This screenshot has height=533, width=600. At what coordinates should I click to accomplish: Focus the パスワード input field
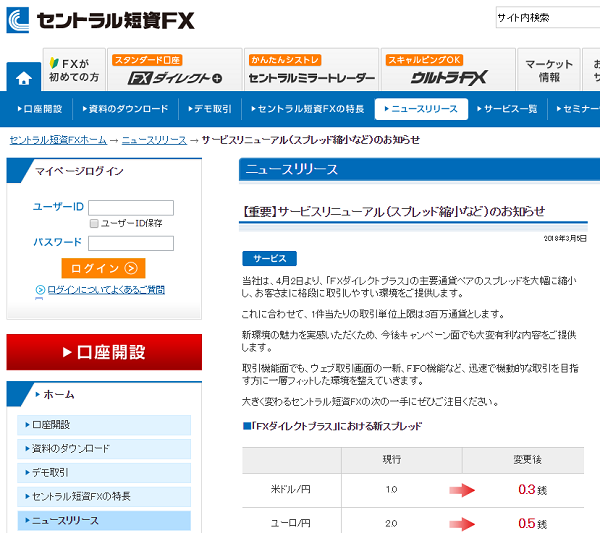point(131,243)
